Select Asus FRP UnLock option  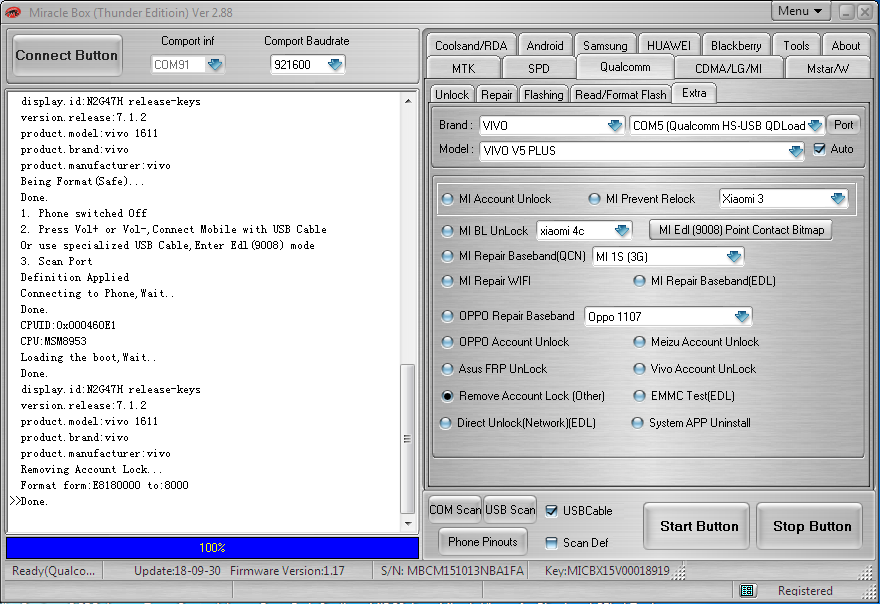447,369
